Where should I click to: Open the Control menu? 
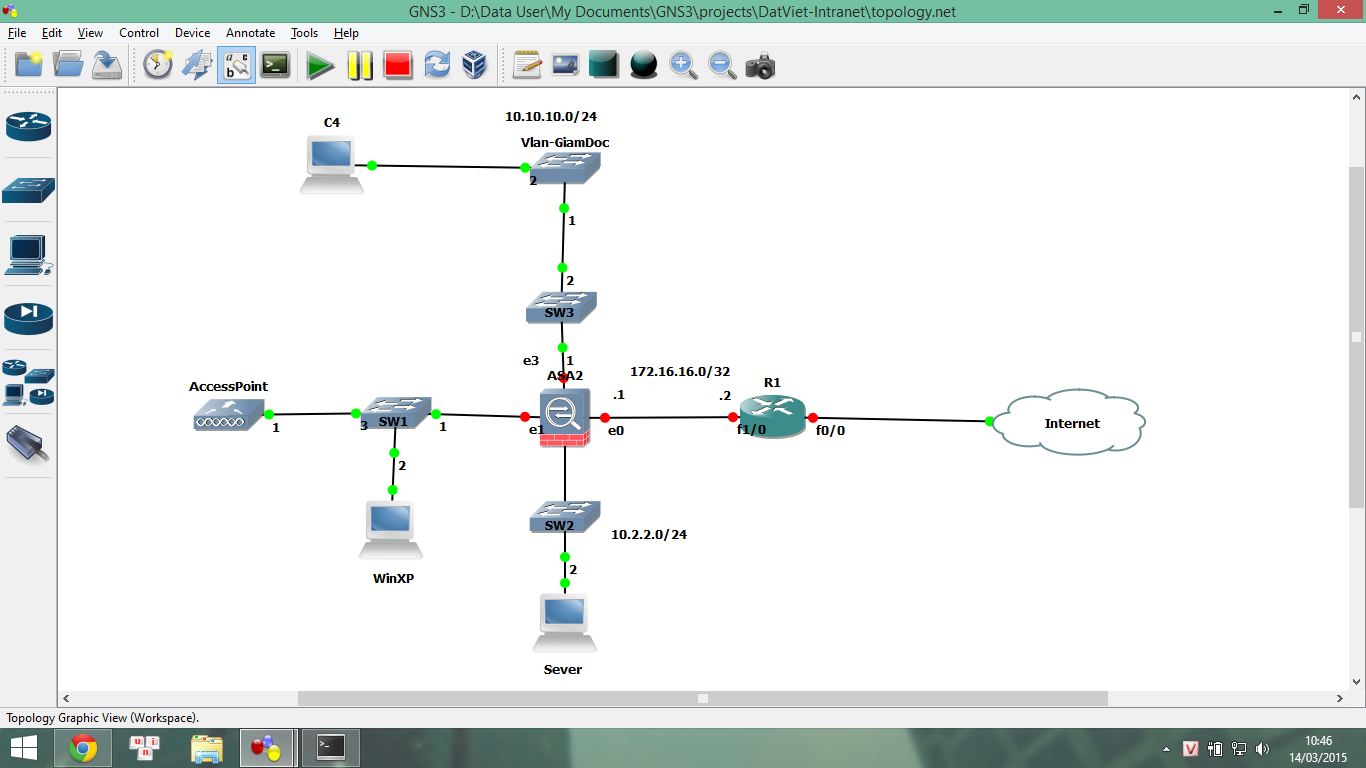tap(139, 33)
